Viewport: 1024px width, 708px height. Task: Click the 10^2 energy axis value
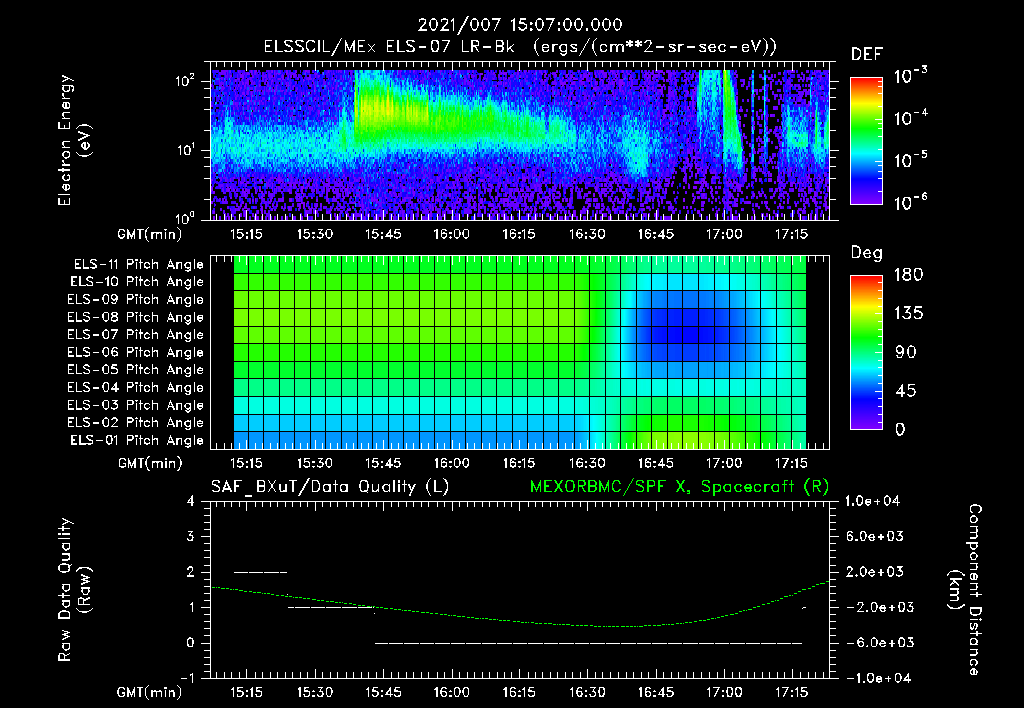point(185,82)
